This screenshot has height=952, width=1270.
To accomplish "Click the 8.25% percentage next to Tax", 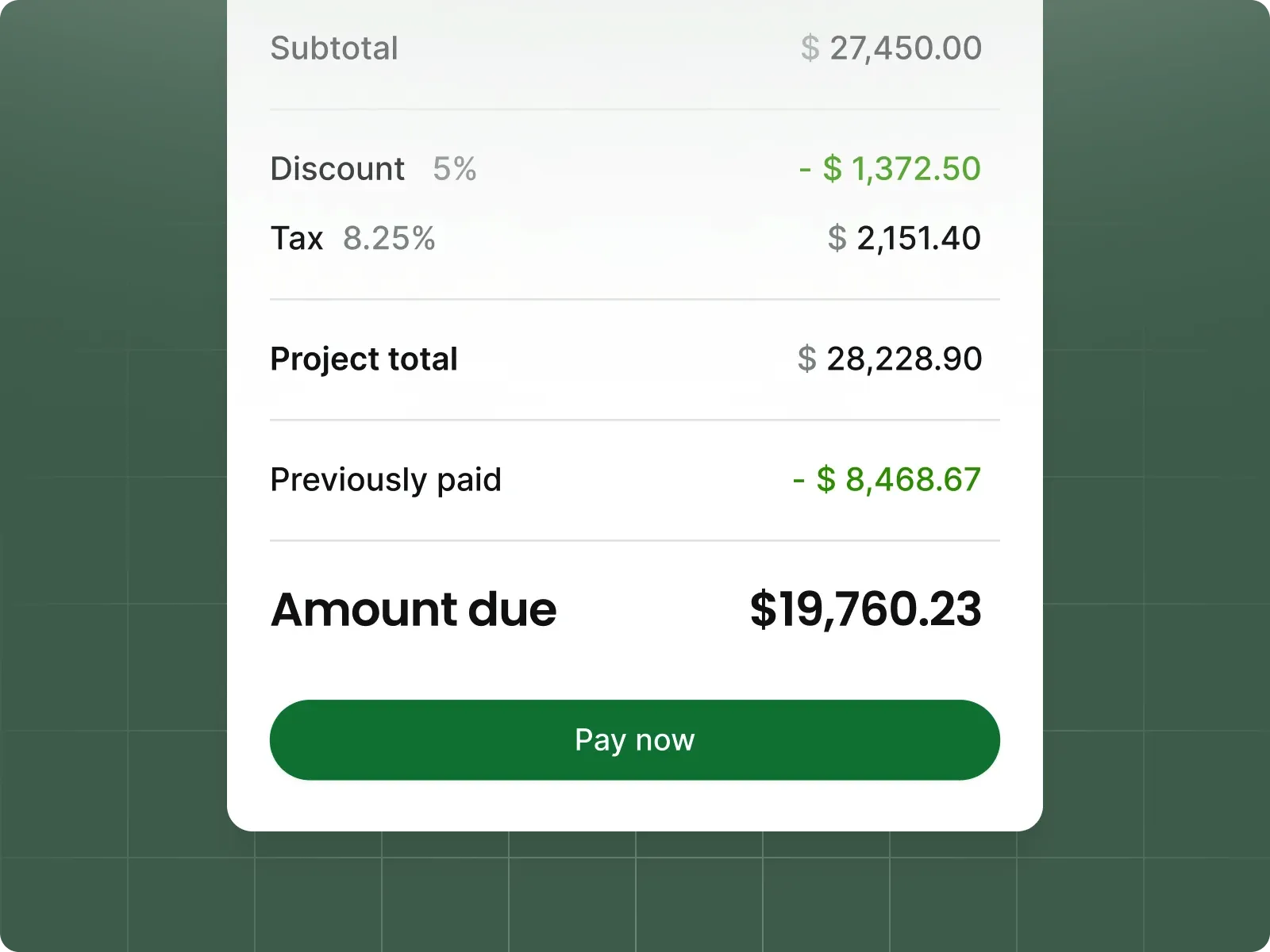I will tap(389, 238).
